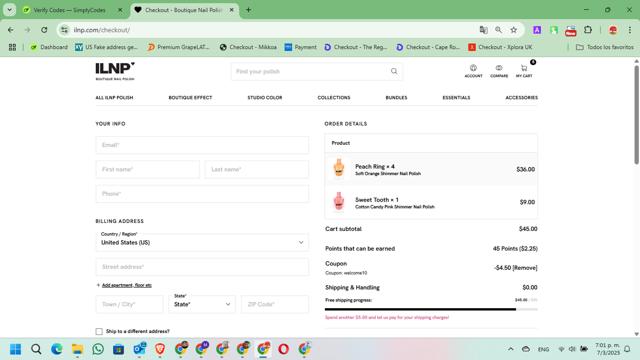Open WhatsApp from the taskbar
The height and width of the screenshot is (360, 640).
[98, 349]
